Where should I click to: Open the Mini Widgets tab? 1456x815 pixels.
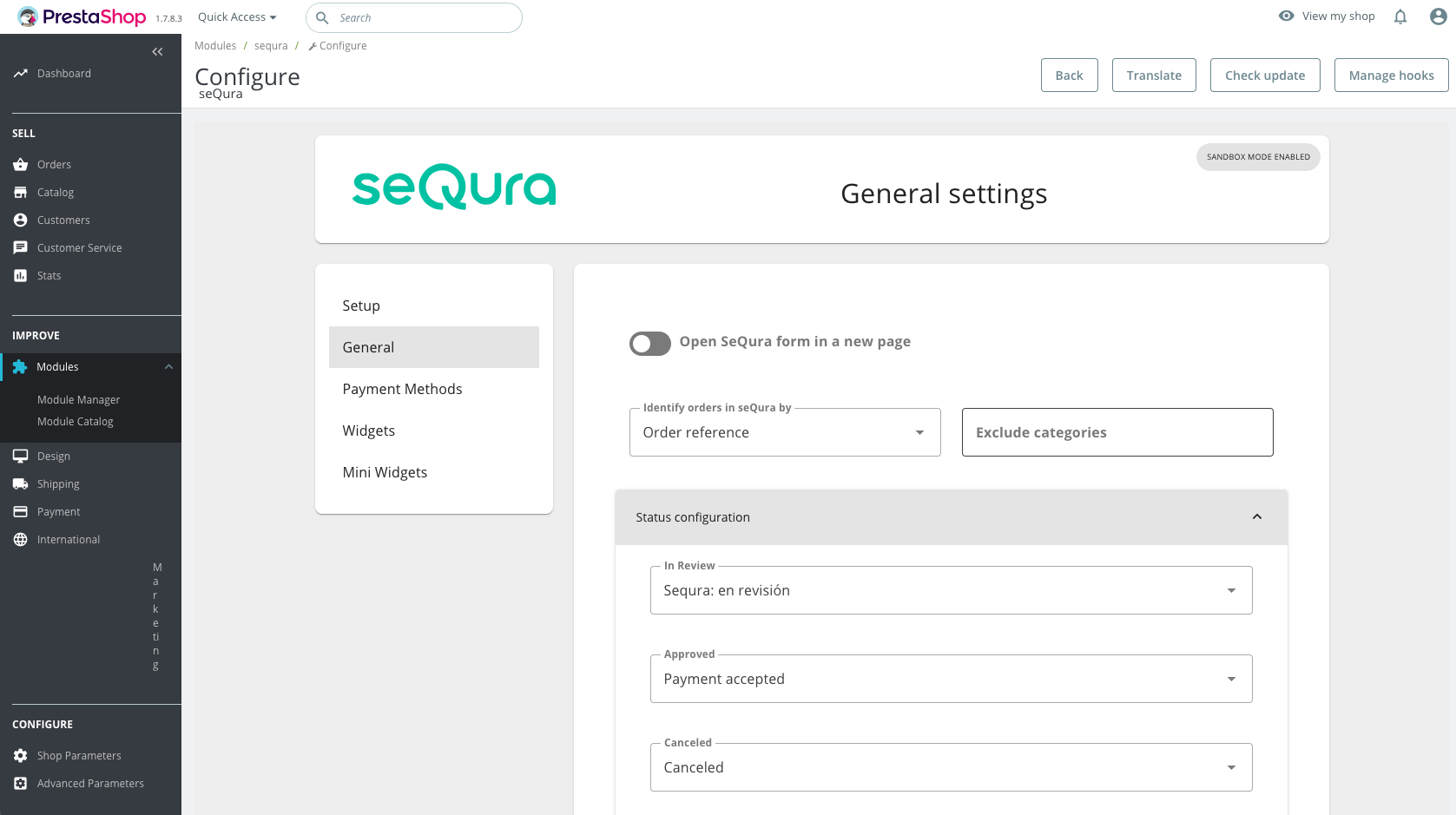point(434,472)
